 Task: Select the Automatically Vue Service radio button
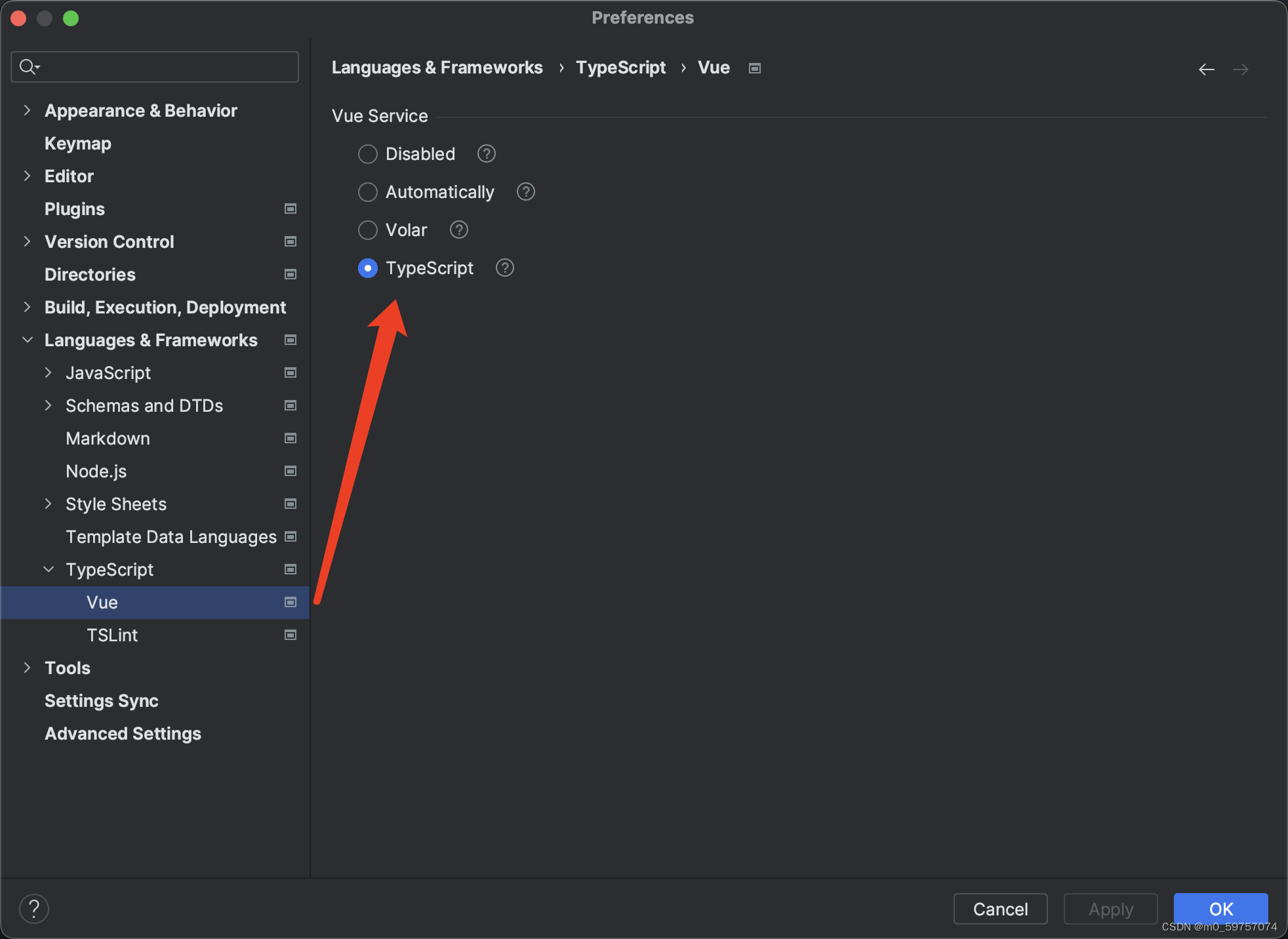(368, 191)
